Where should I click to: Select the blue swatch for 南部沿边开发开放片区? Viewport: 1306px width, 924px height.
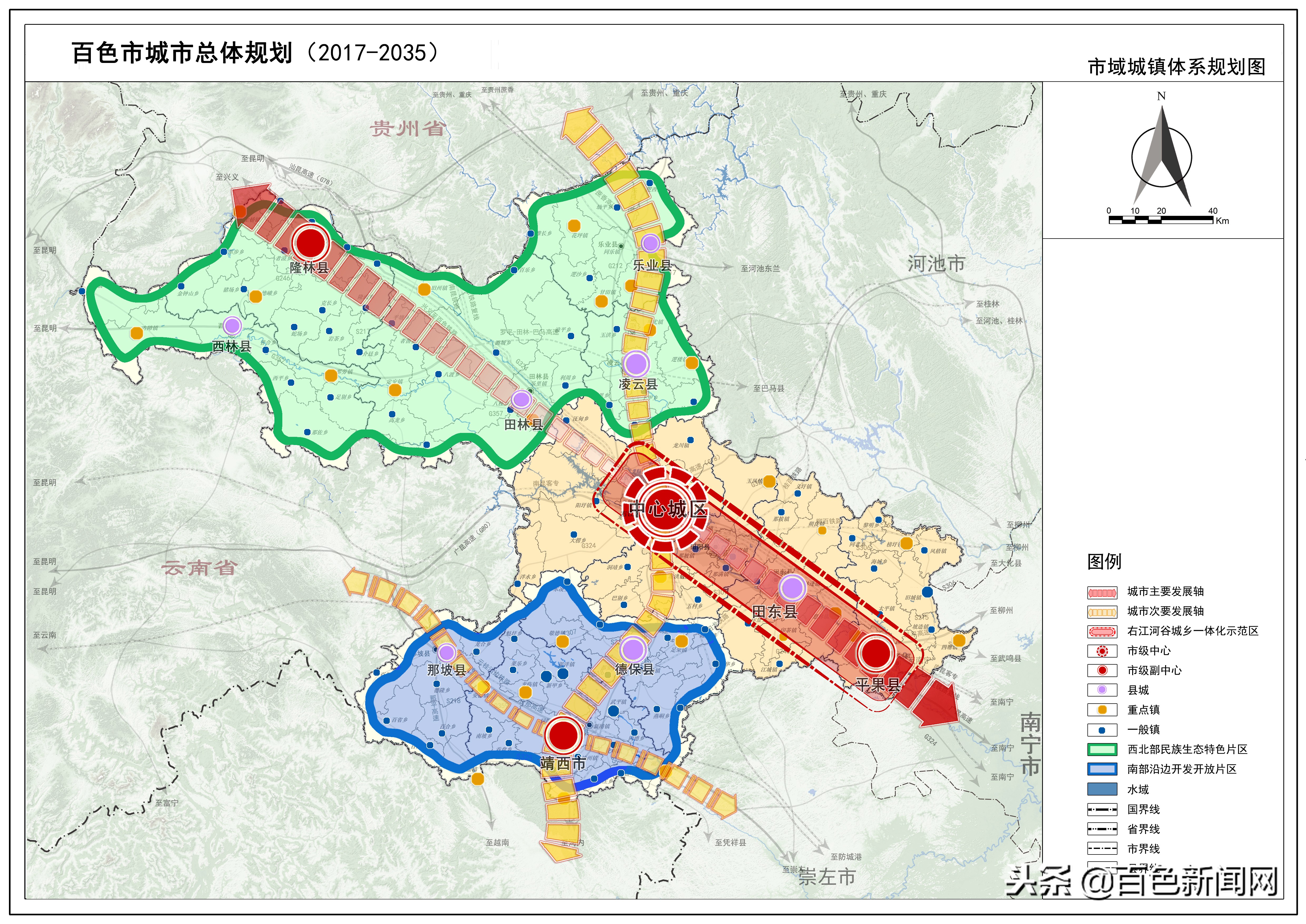pos(1102,769)
